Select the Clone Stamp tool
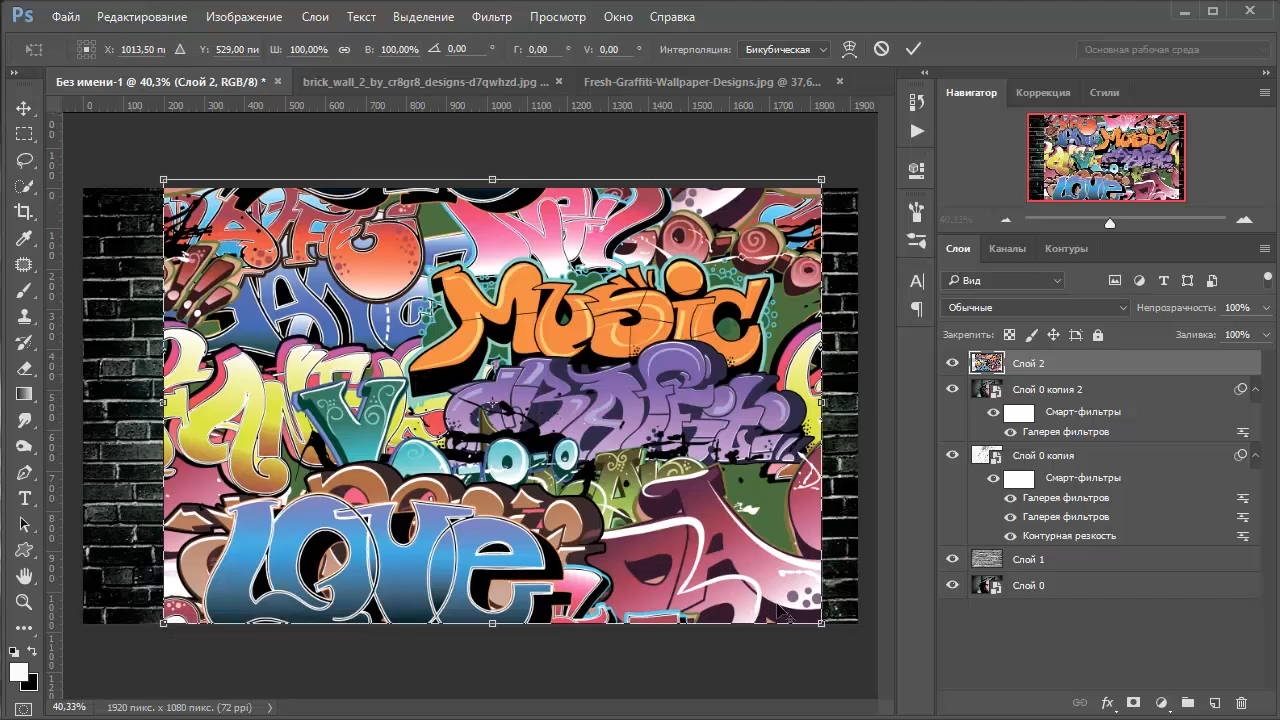 coord(24,316)
